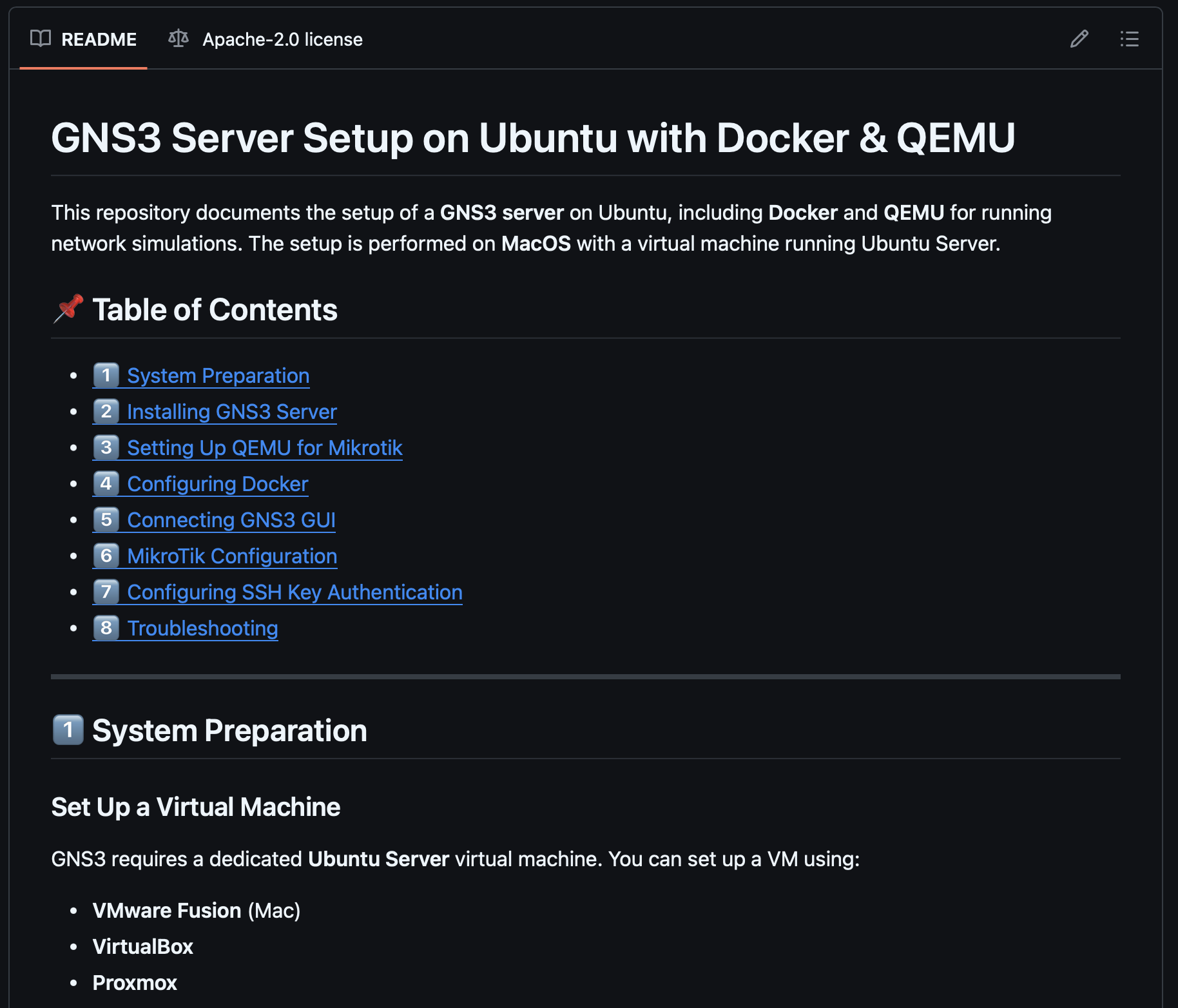Click the Proxmox list item
Screen dimensions: 1178x1008
click(135, 983)
